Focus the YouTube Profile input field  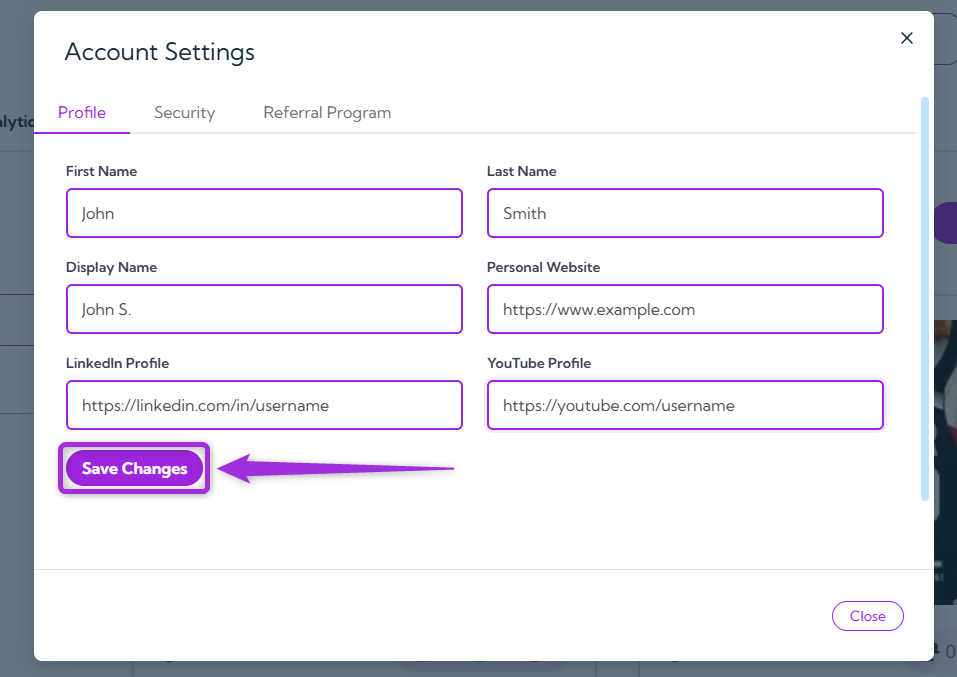click(x=685, y=405)
